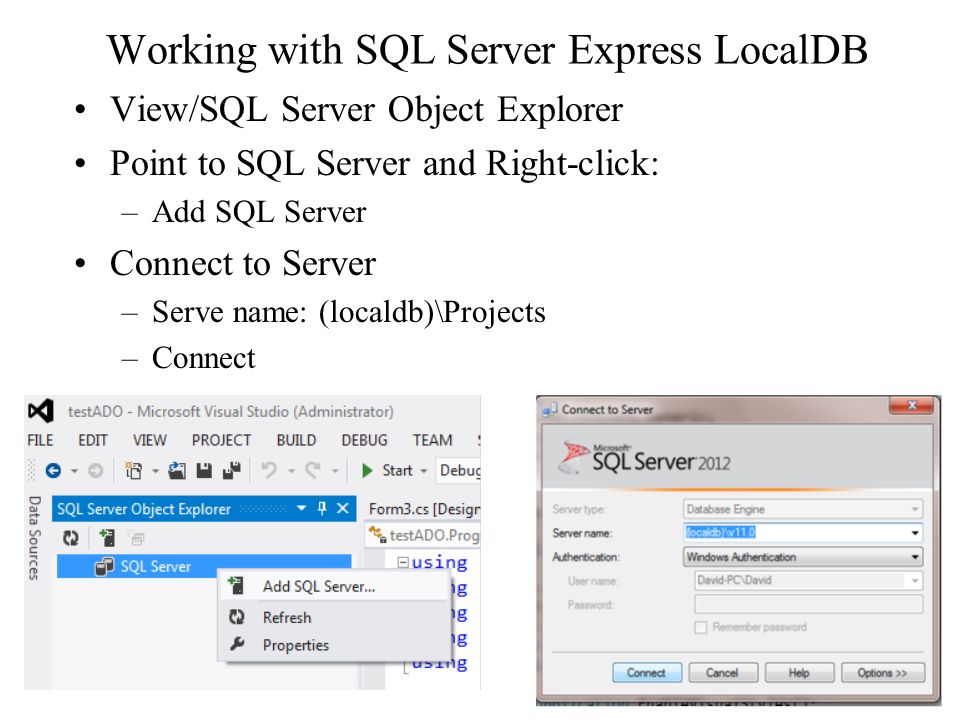This screenshot has width=960, height=720.
Task: Open window position dropdown of Object Explorer
Action: [x=301, y=508]
